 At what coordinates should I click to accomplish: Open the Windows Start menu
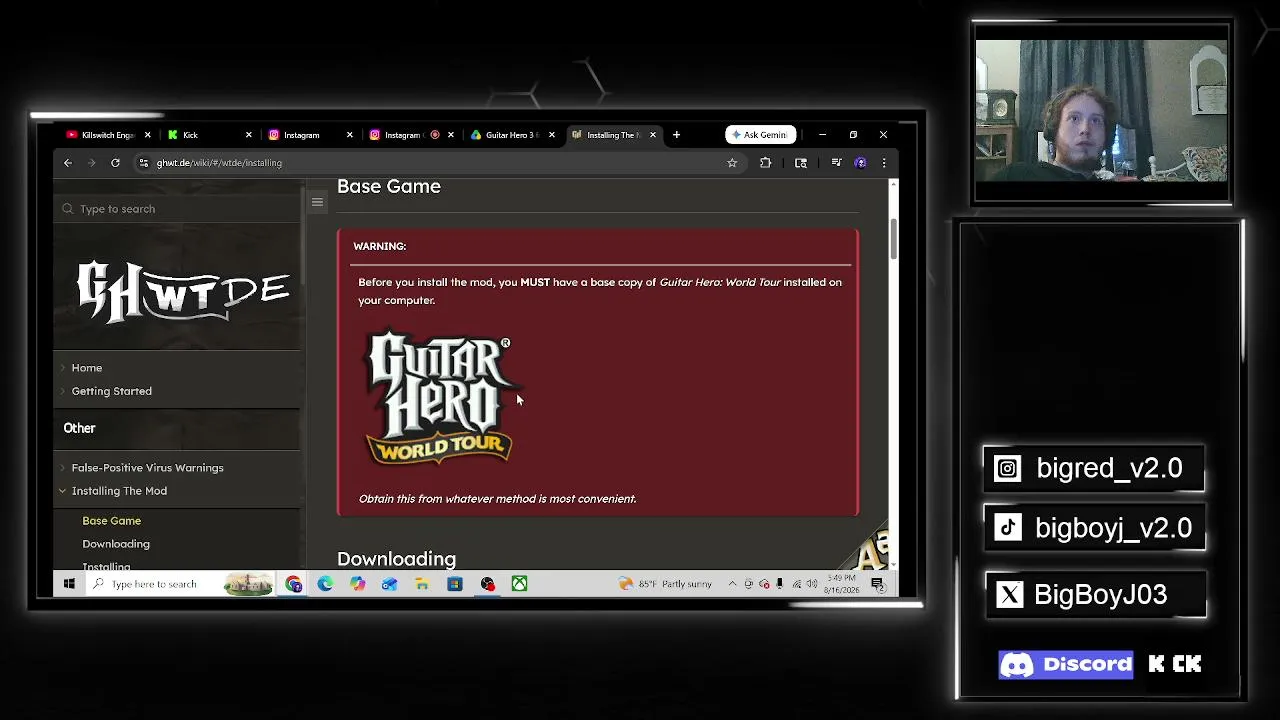point(69,584)
